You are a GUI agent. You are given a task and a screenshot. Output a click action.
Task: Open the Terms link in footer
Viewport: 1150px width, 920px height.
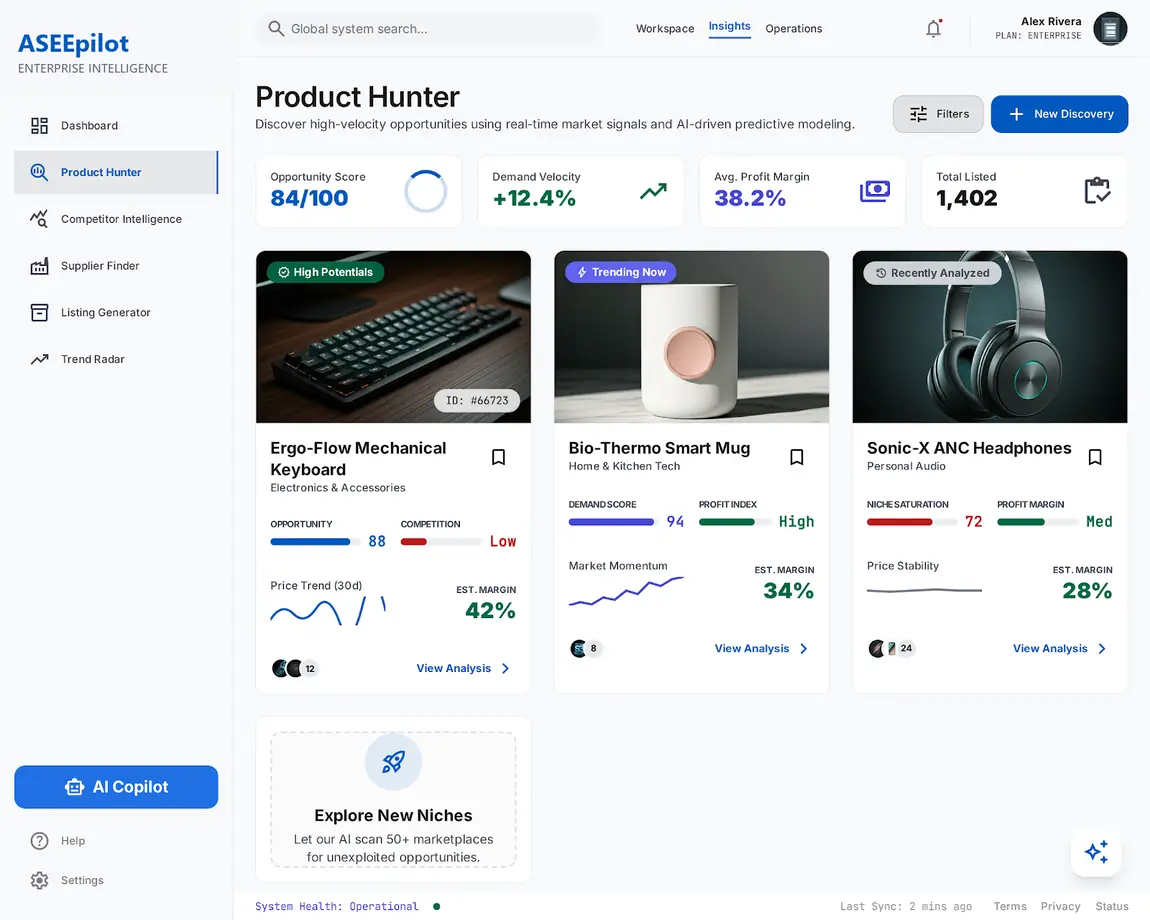1010,907
